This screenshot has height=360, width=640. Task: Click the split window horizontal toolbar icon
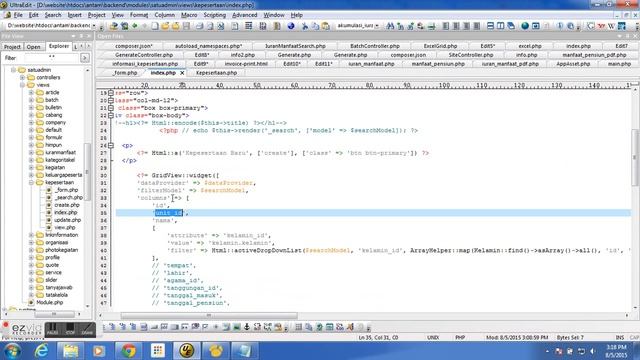click(x=490, y=26)
